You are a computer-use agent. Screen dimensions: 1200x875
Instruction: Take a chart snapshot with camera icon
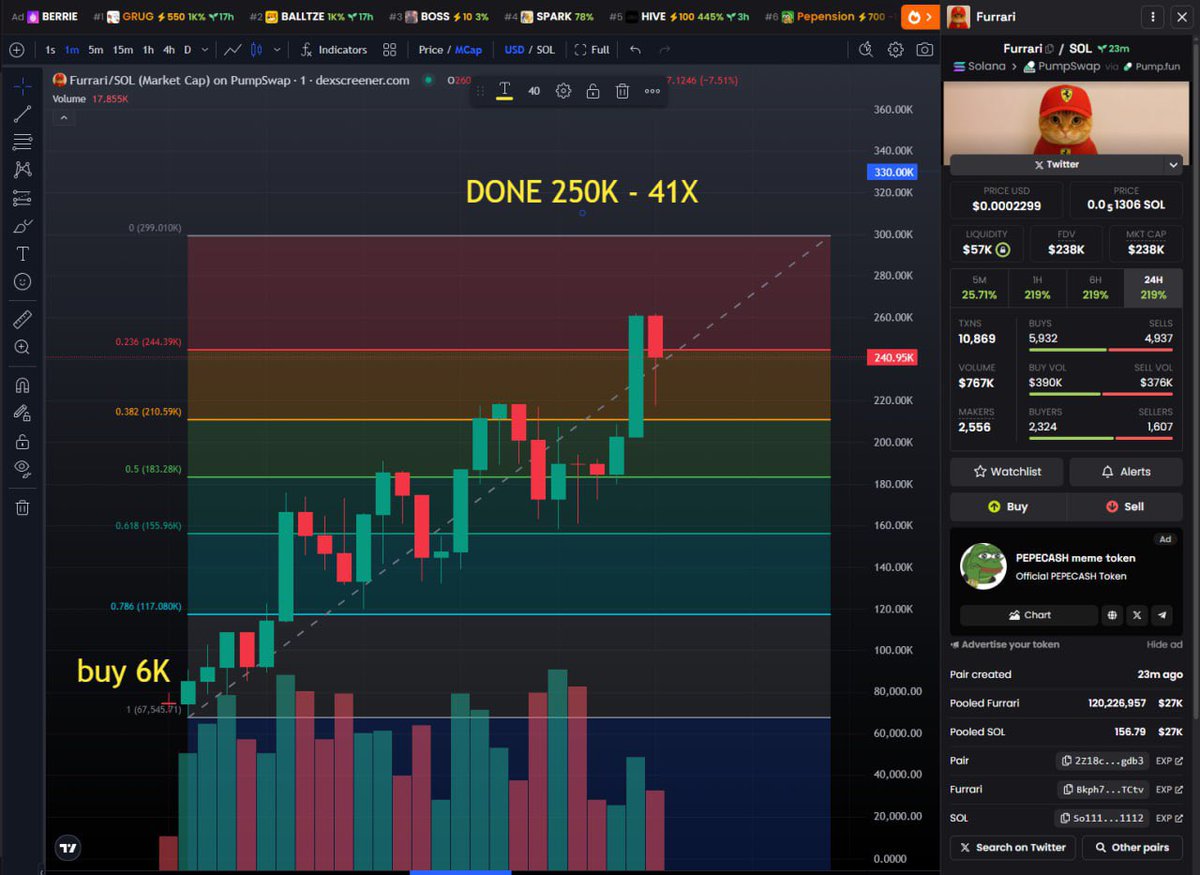(x=925, y=49)
